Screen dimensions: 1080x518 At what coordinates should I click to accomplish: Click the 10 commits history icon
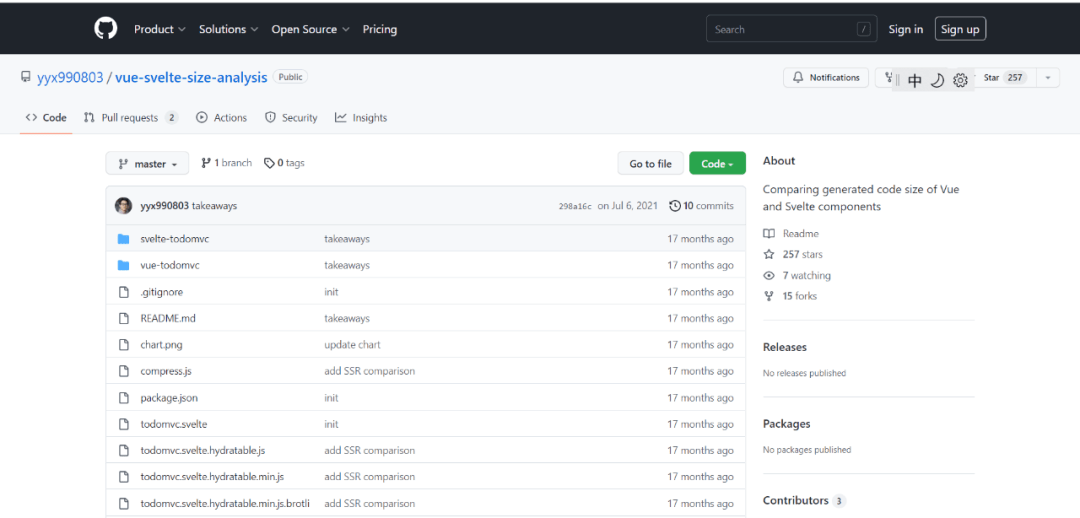pos(675,206)
